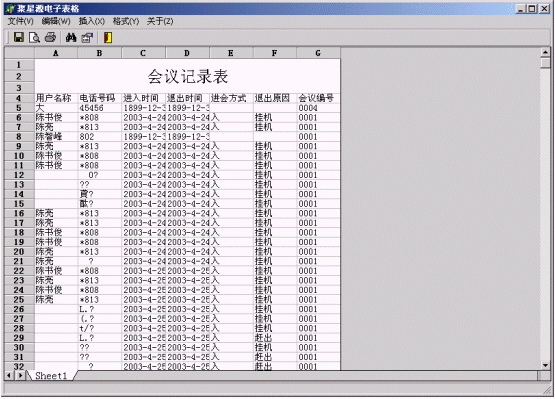Screen dimensions: 555x399
Task: Open the Properties toolbar icon
Action: 87,37
